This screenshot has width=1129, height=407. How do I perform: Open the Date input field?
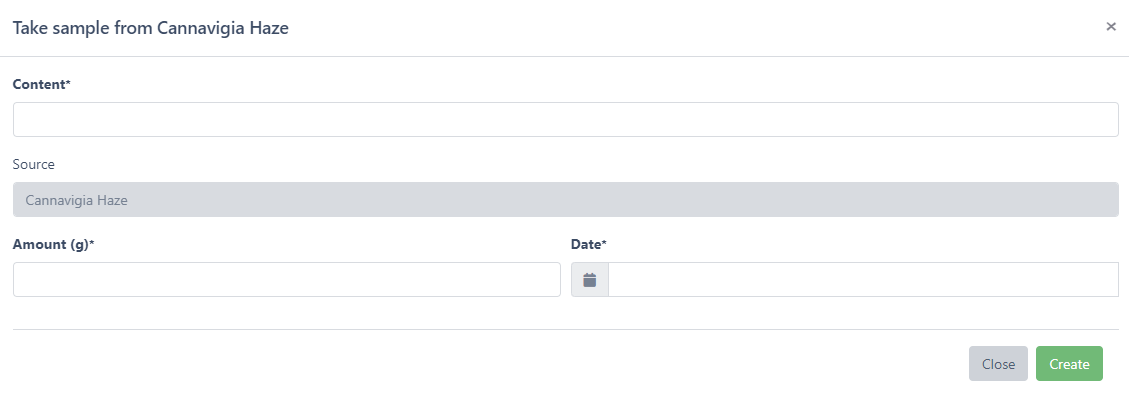[862, 280]
